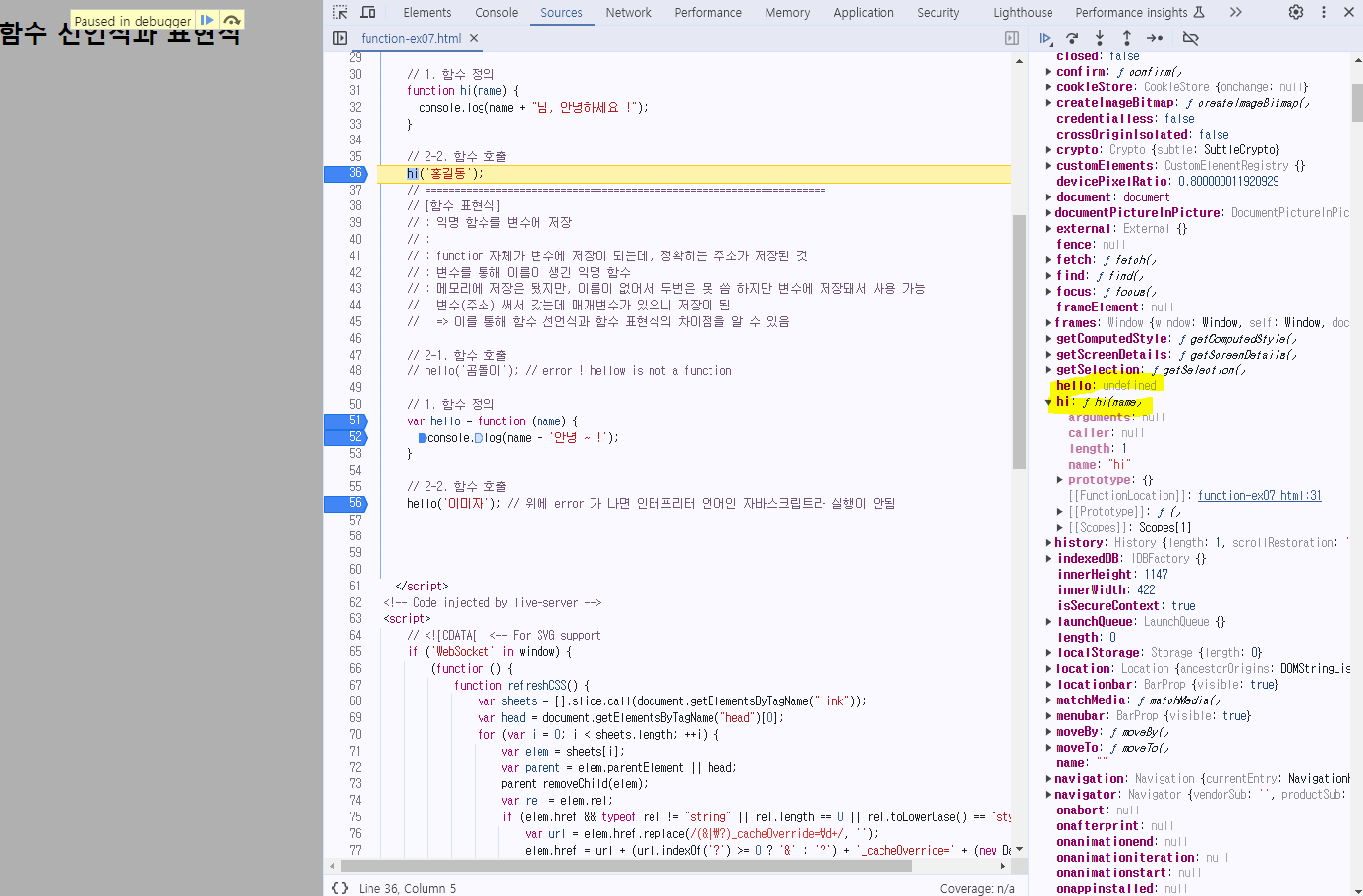Open the Performance insights tab
The image size is (1363, 896).
pyautogui.click(x=1140, y=12)
